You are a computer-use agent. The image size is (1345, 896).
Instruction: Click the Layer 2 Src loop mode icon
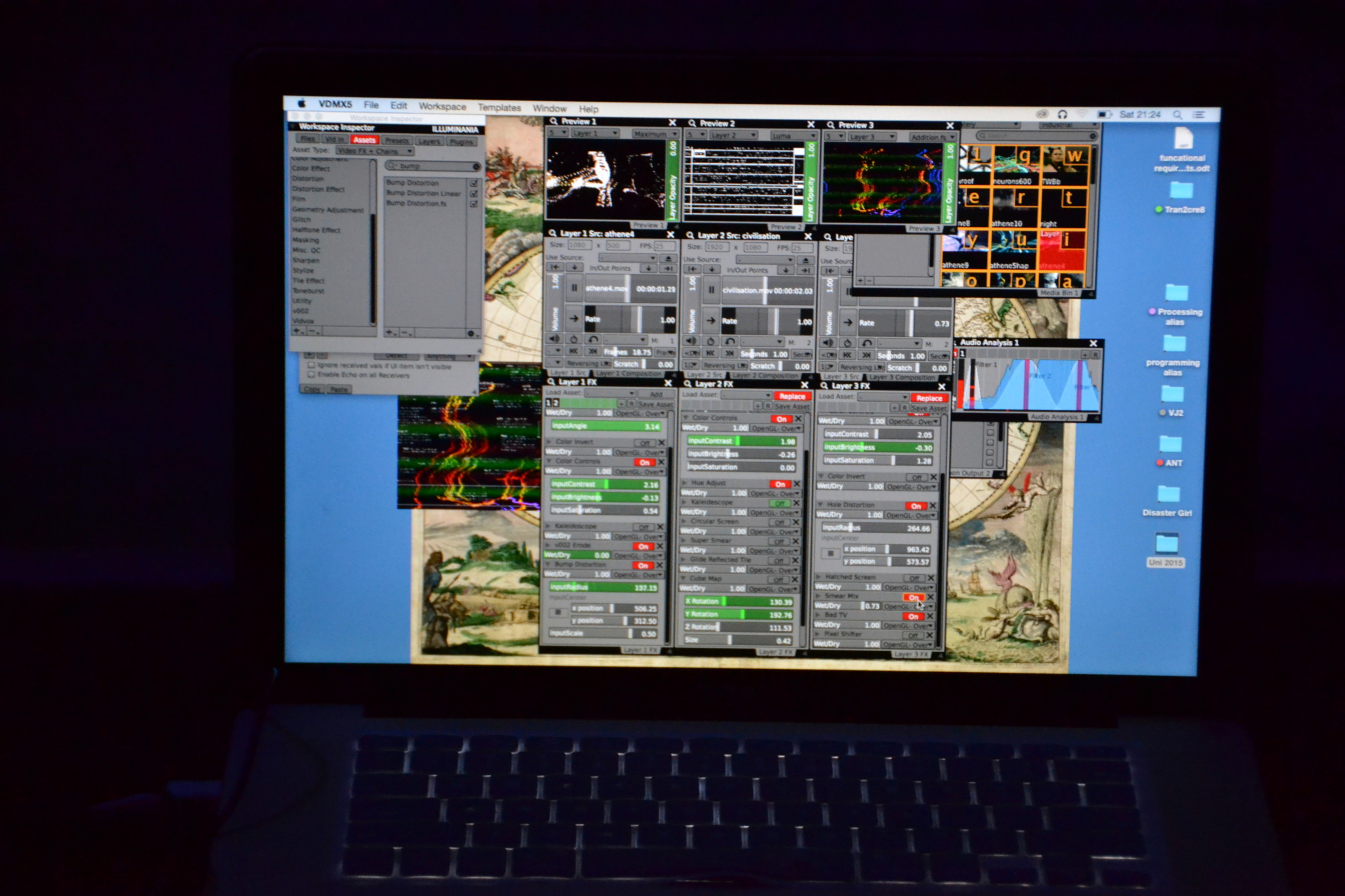[710, 341]
